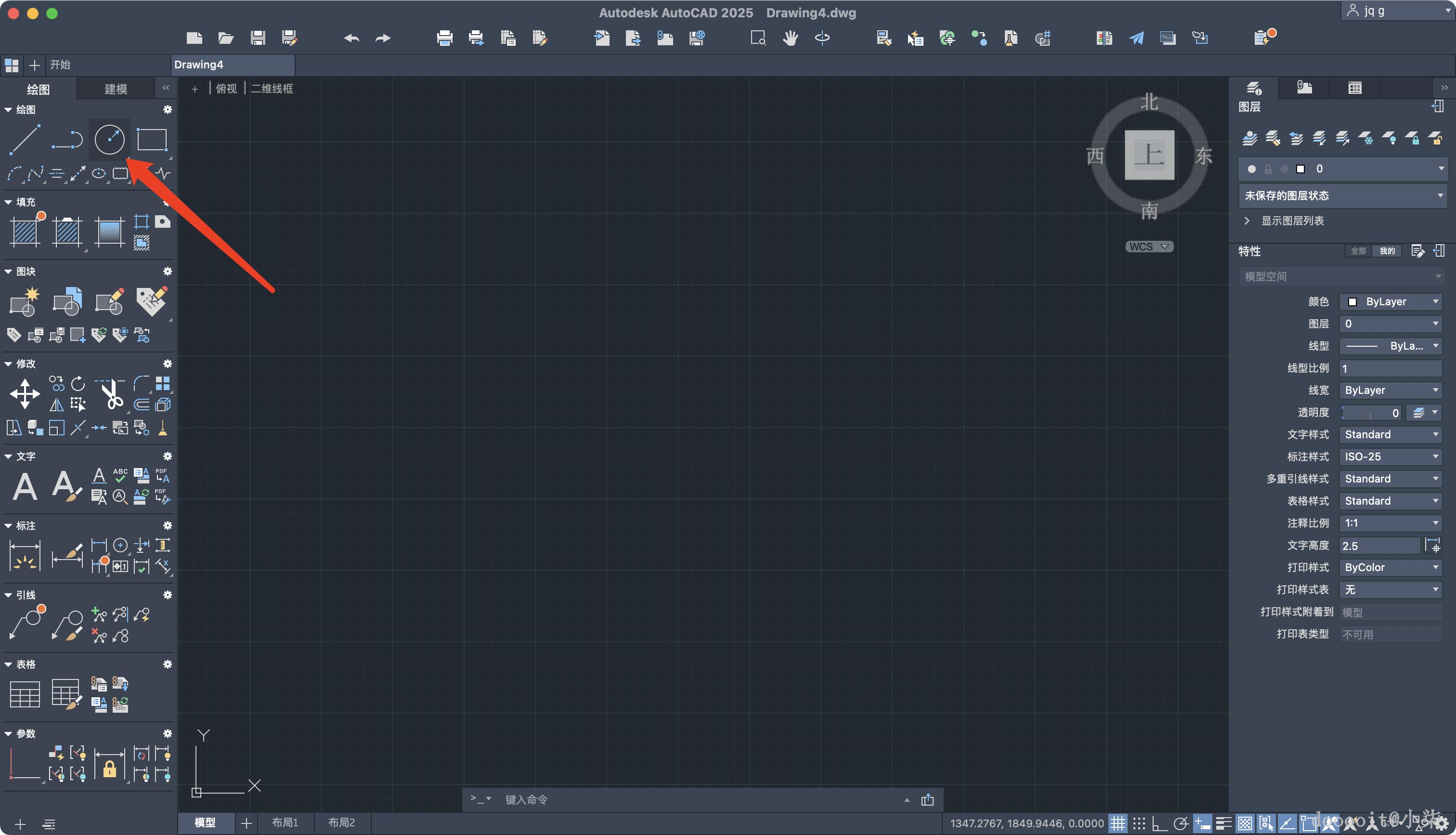Screen dimensions: 1456x835
Task: Switch to the 建模 modeling tab
Action: click(116, 89)
